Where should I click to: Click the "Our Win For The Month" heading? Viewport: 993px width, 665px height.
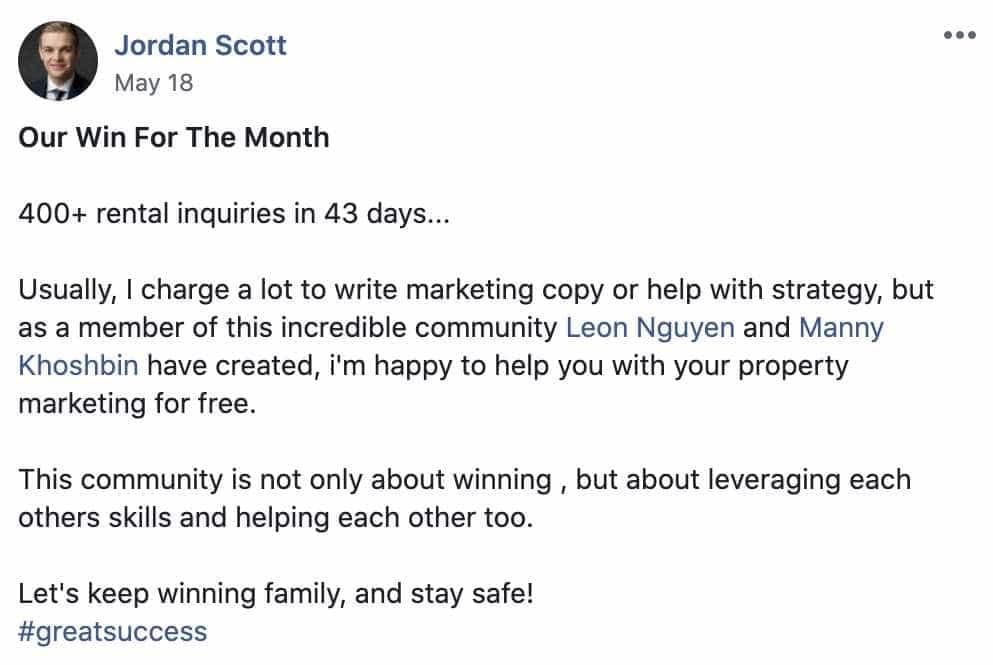(x=174, y=137)
